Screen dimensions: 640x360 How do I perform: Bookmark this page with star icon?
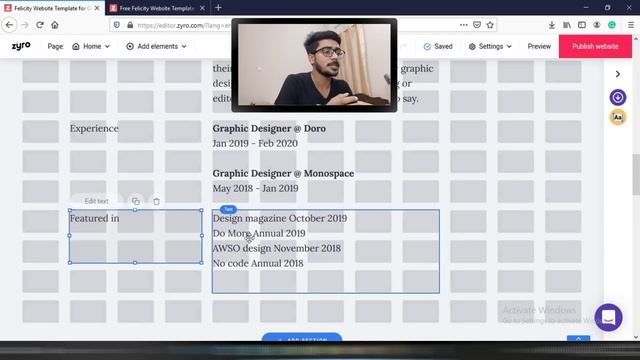pos(490,25)
